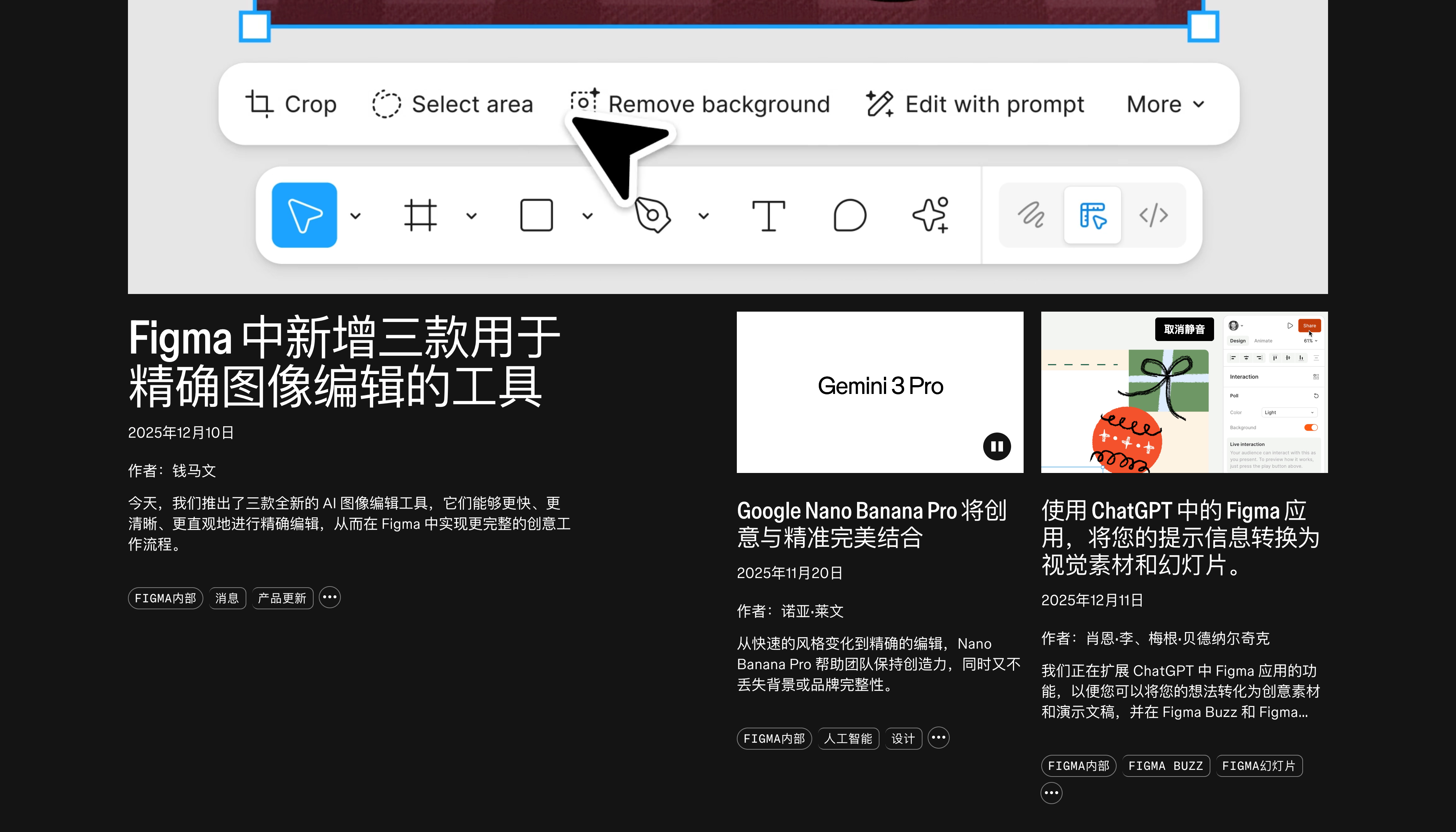Switch to Design mode icon
The image size is (1456, 832).
click(1092, 215)
